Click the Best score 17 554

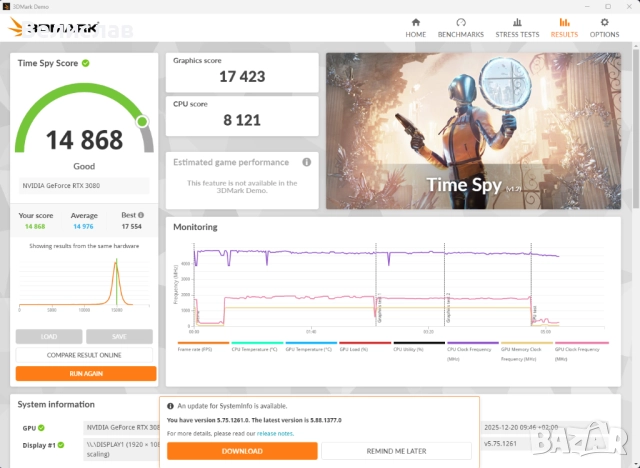[x=131, y=226]
